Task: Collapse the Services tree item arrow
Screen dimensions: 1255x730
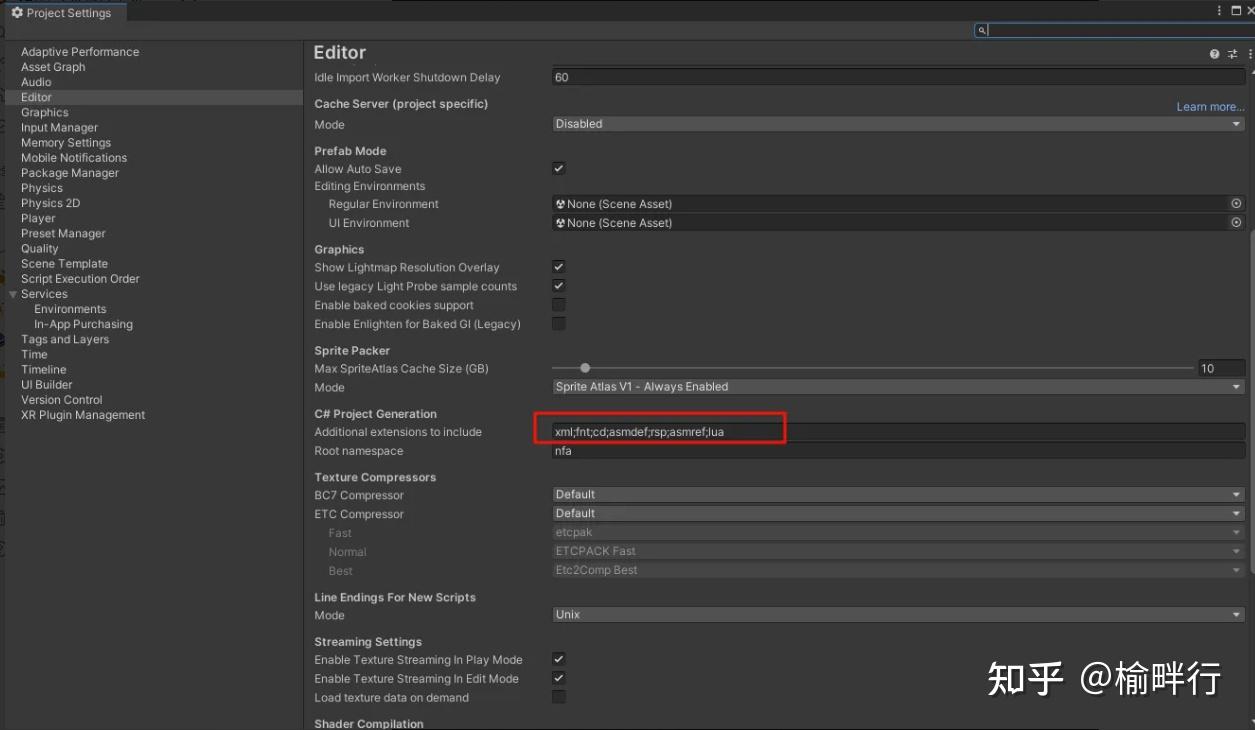Action: coord(13,294)
